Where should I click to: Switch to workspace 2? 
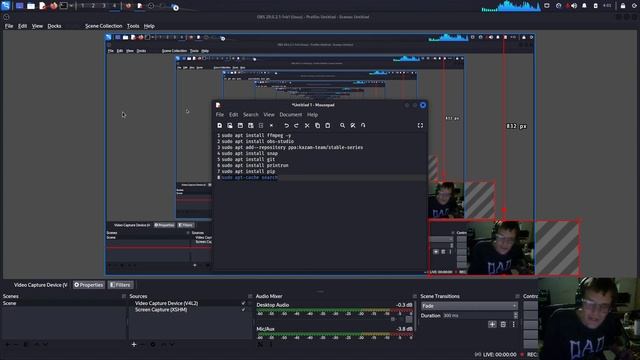pos(93,6)
